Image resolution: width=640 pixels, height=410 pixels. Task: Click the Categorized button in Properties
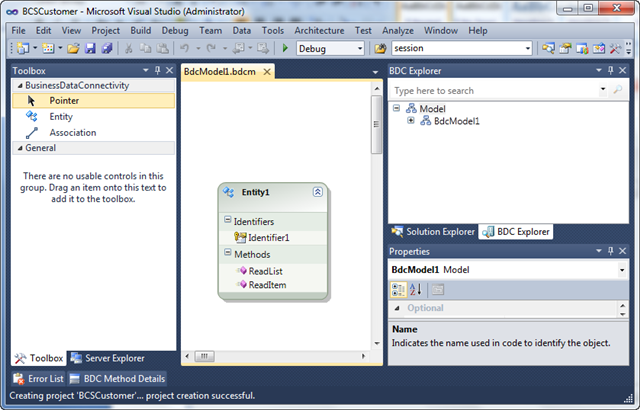398,290
